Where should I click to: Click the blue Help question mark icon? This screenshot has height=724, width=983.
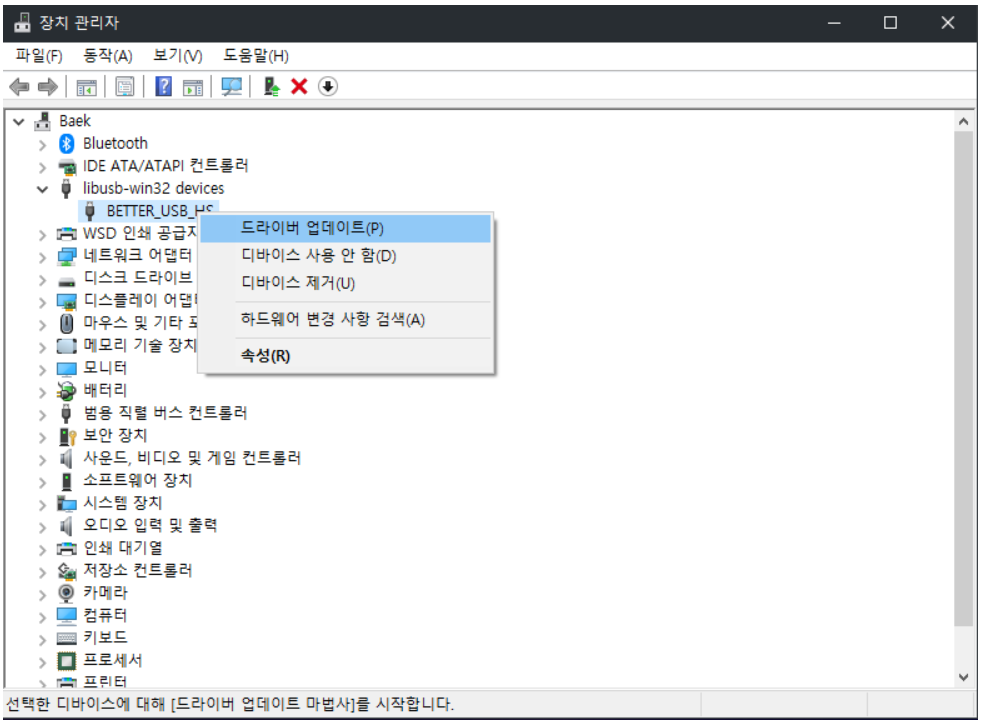164,86
